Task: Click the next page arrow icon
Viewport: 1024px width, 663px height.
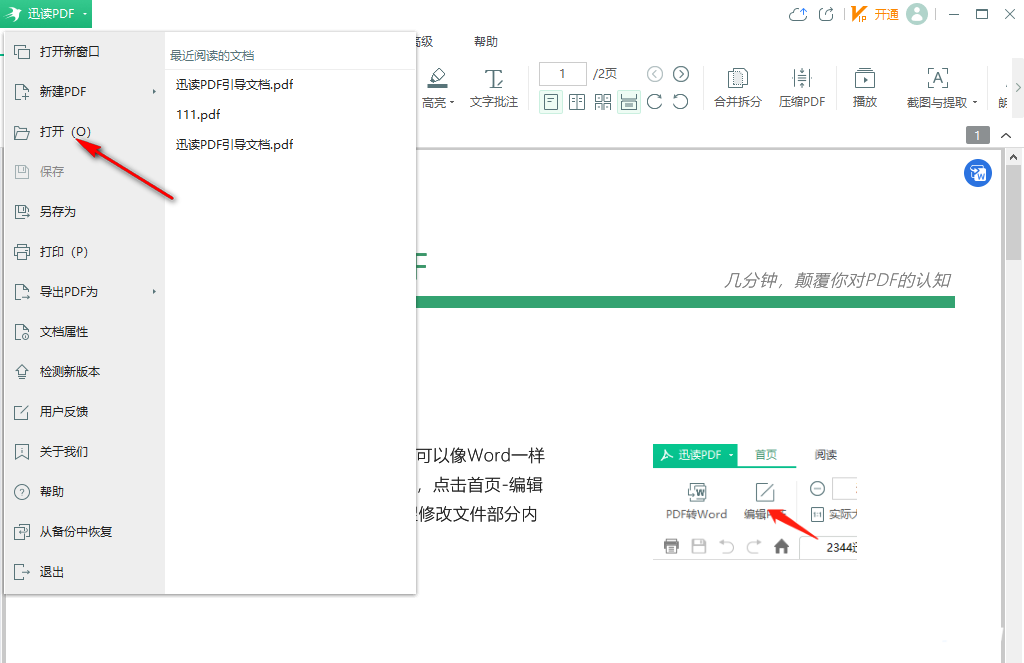Action: 683,73
